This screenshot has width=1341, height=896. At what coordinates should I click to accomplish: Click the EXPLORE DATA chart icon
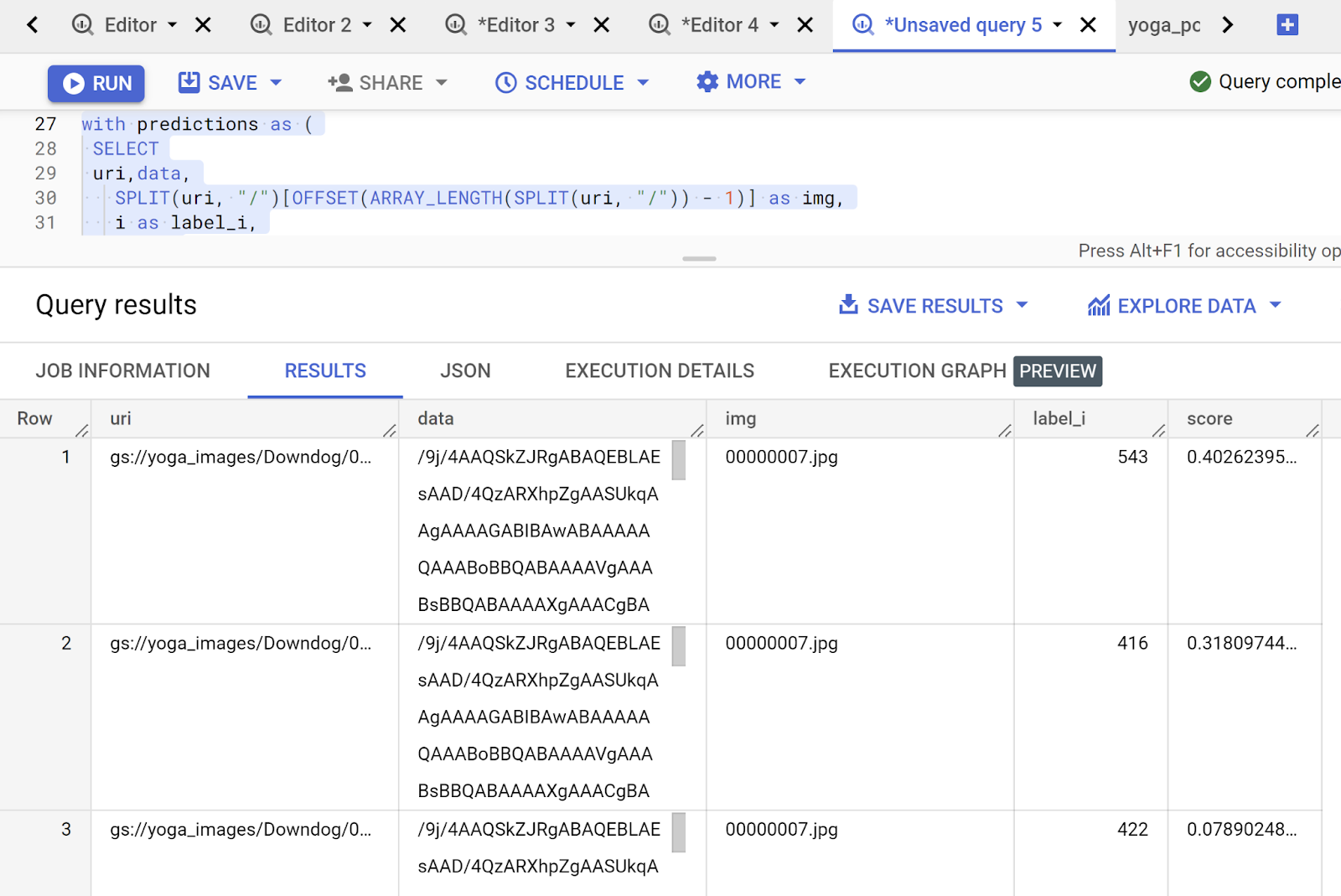(x=1099, y=306)
